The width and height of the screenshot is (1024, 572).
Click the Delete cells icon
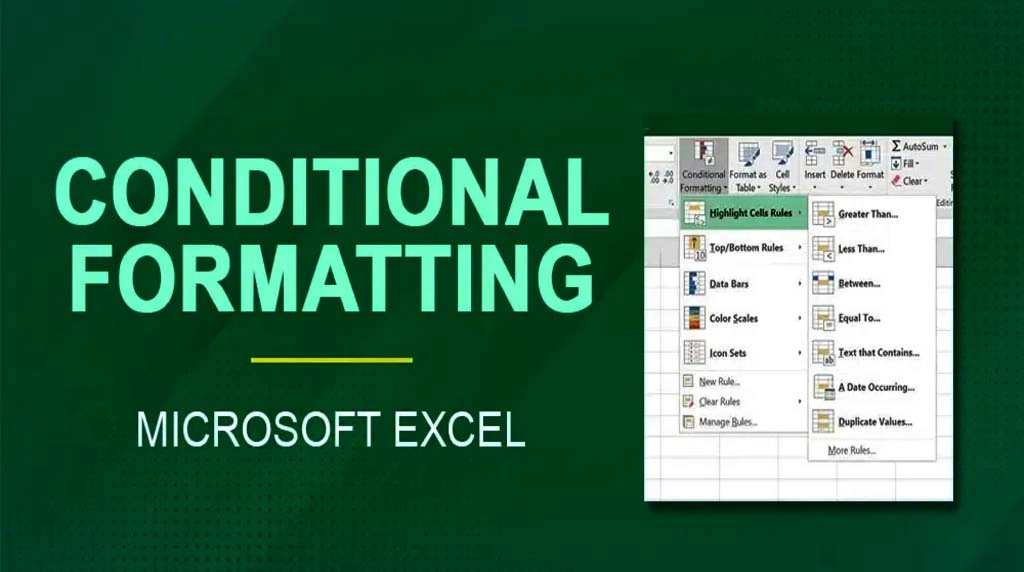tap(842, 153)
